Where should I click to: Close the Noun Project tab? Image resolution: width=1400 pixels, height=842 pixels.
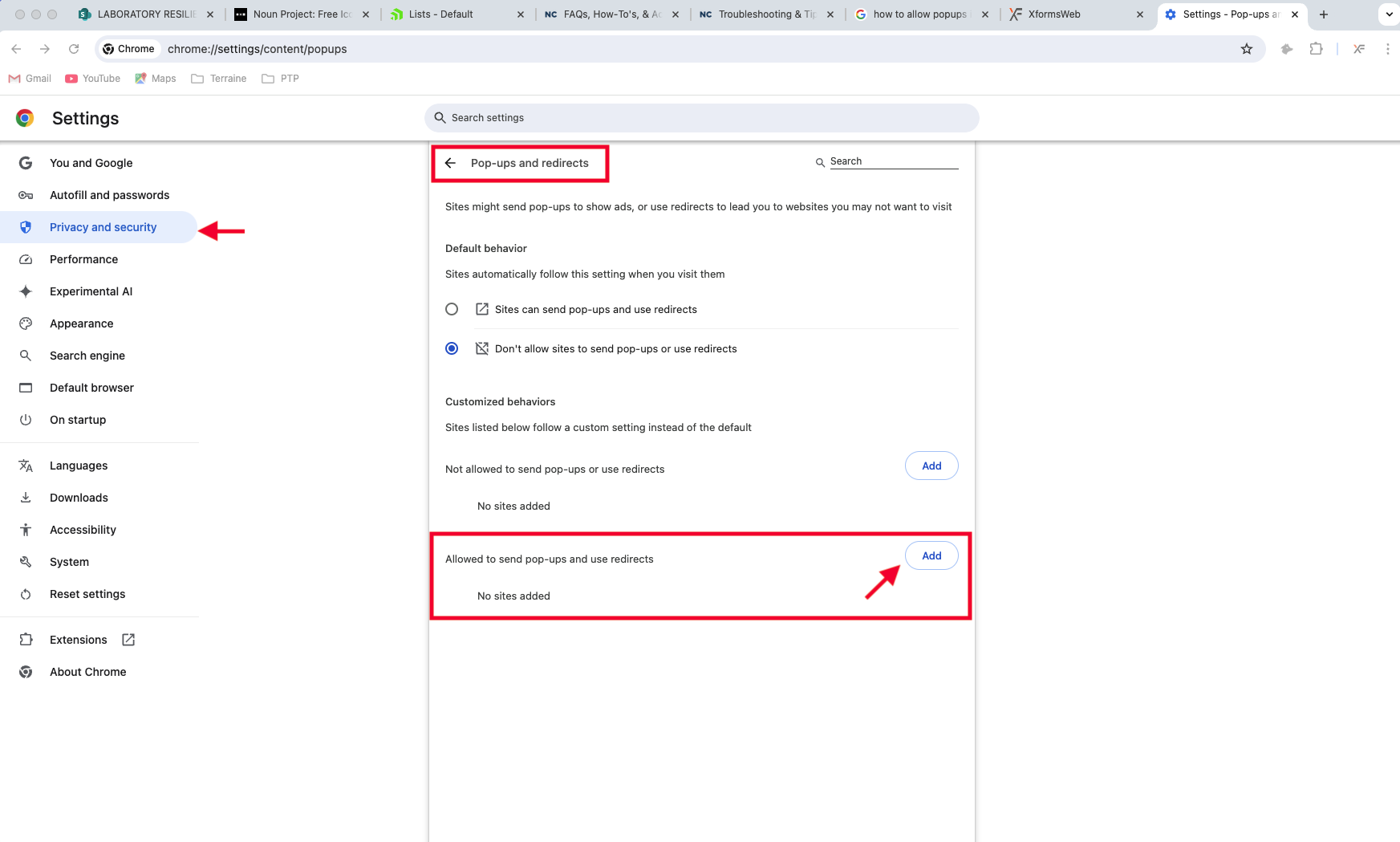point(365,14)
